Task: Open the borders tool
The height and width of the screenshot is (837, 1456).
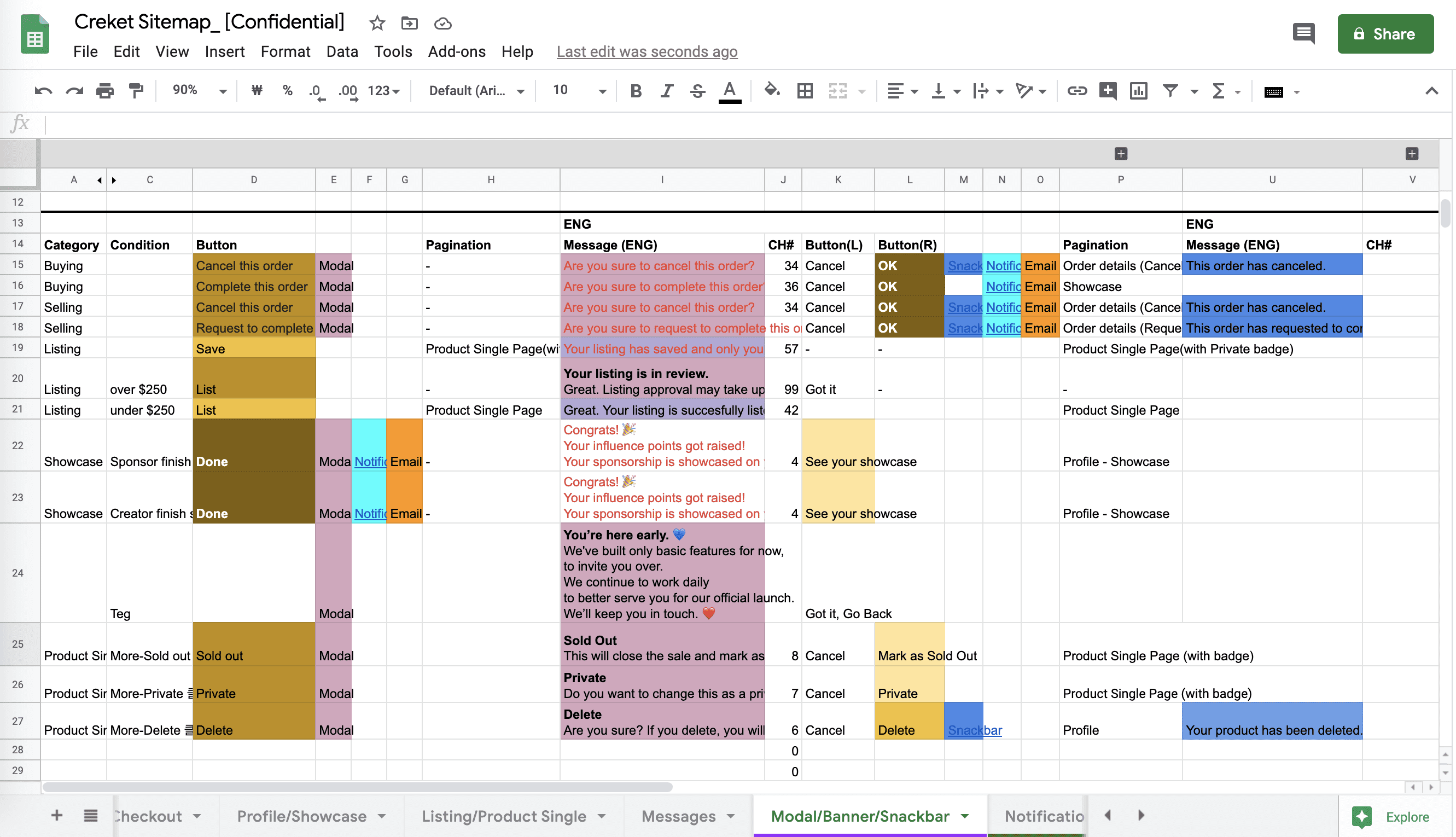Action: pyautogui.click(x=805, y=91)
